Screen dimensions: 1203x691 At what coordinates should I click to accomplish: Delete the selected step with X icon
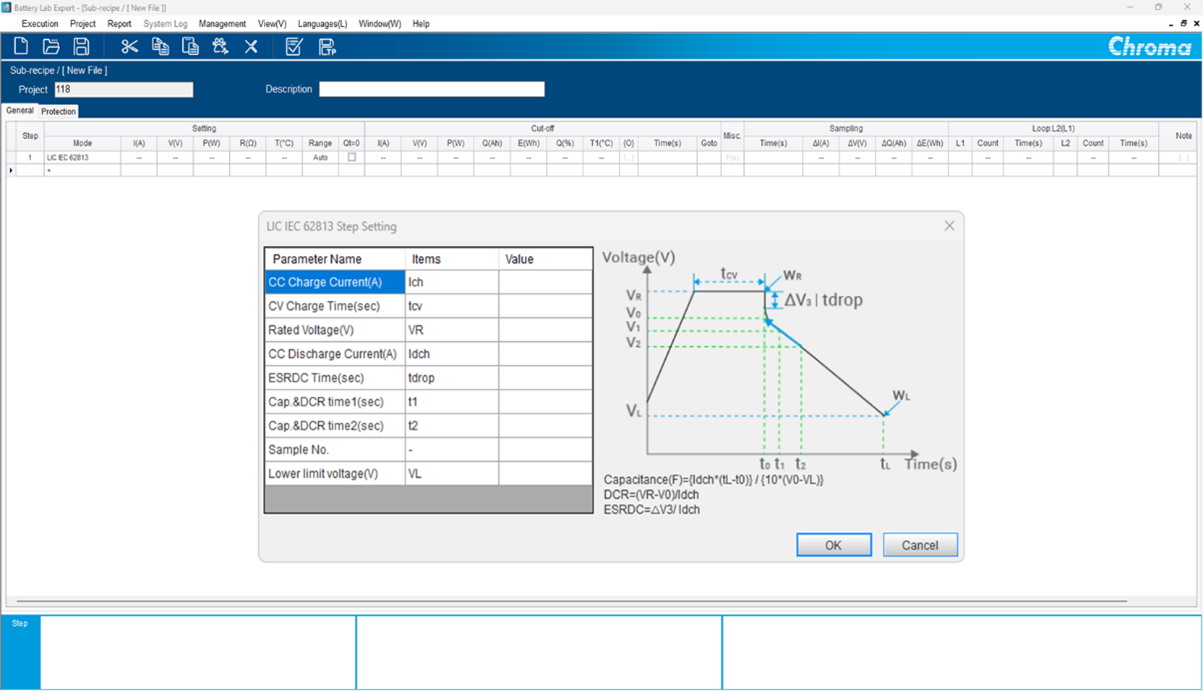coord(251,46)
